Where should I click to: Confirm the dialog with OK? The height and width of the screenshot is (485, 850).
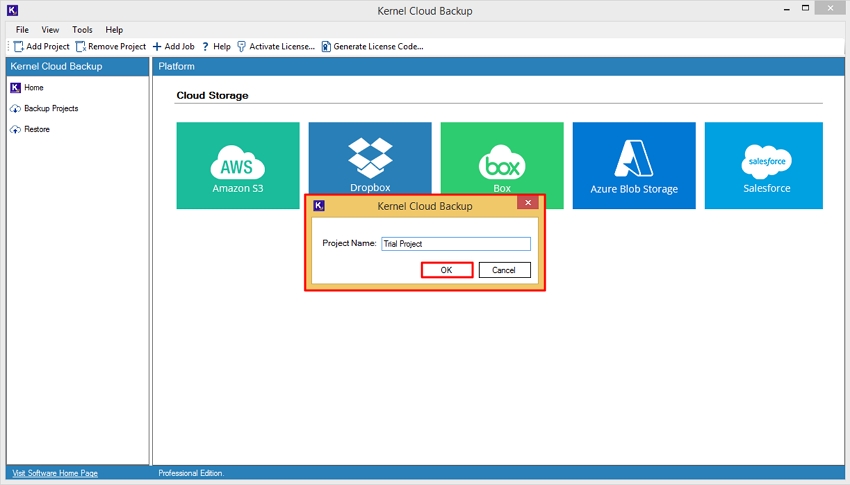(447, 270)
